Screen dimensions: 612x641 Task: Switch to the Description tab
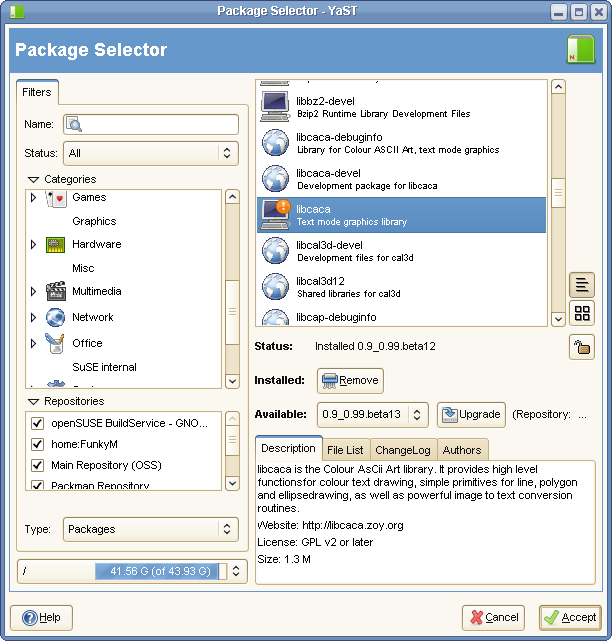coord(289,448)
